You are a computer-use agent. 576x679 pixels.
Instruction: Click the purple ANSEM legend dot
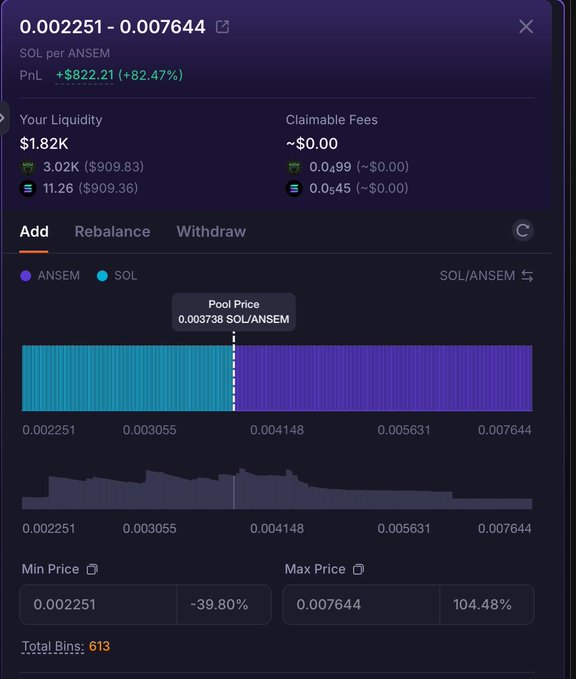[26, 276]
